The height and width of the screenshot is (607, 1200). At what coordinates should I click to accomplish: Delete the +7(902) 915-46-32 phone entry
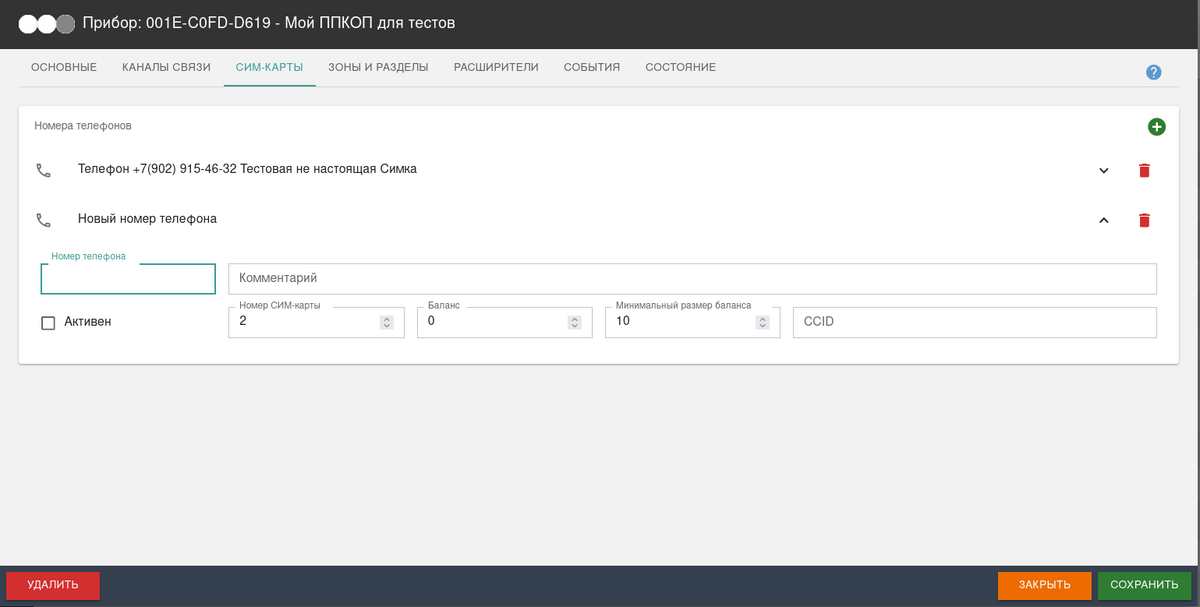click(1144, 170)
